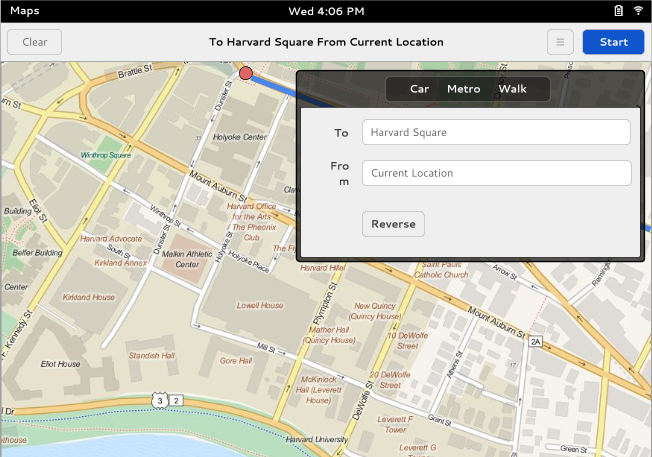Select Car travel mode
The image size is (652, 457).
point(419,89)
